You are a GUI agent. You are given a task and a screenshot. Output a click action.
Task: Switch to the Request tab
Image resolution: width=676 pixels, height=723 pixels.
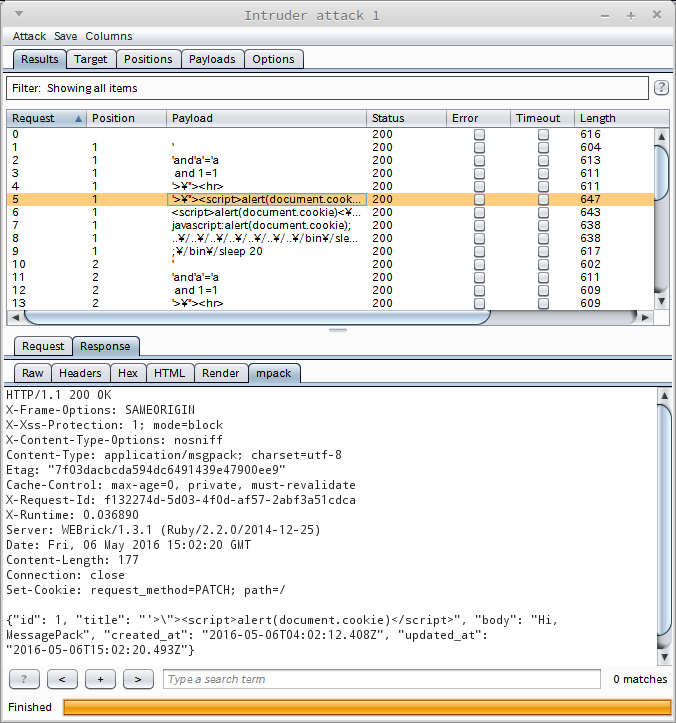43,346
